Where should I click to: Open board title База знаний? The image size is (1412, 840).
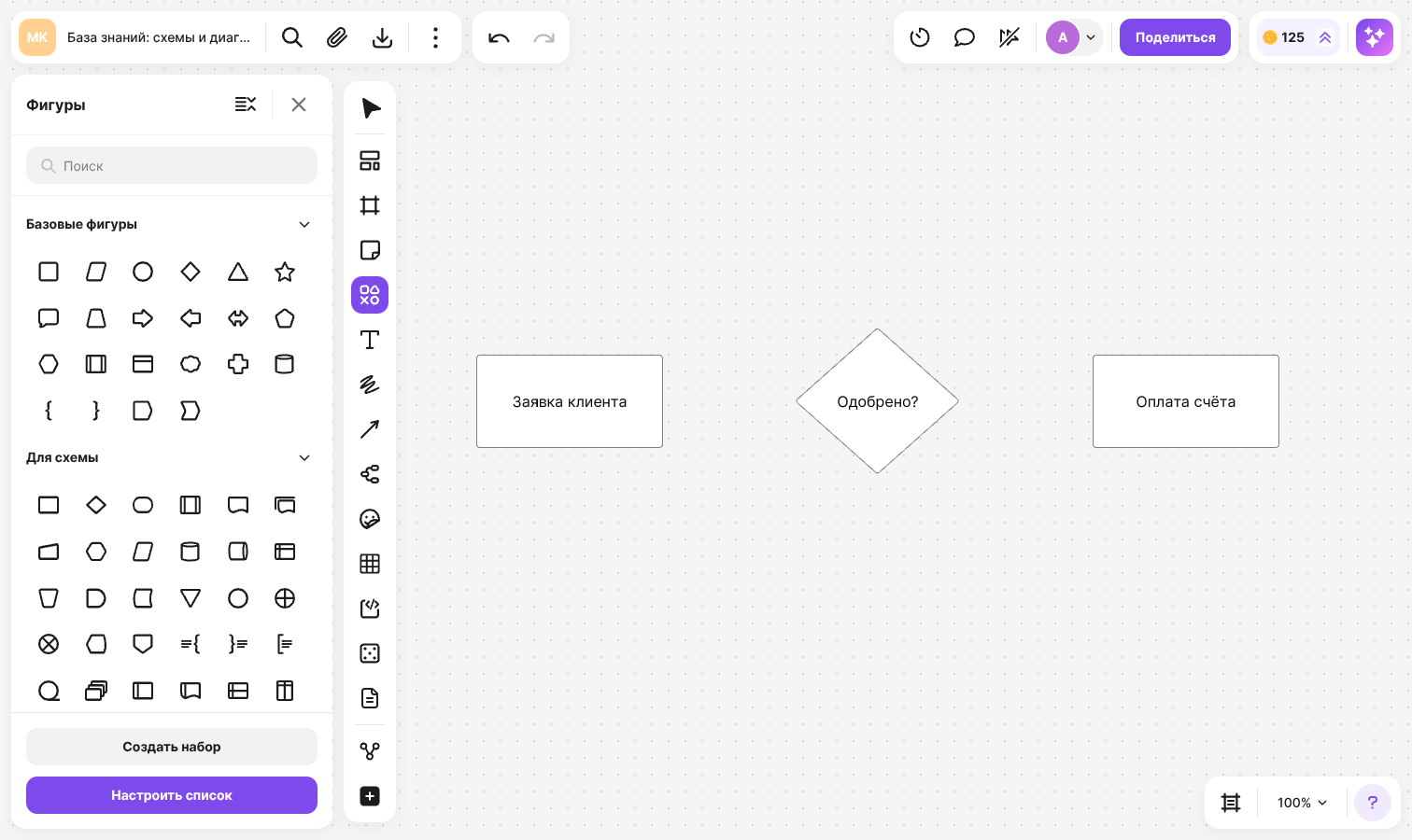159,37
